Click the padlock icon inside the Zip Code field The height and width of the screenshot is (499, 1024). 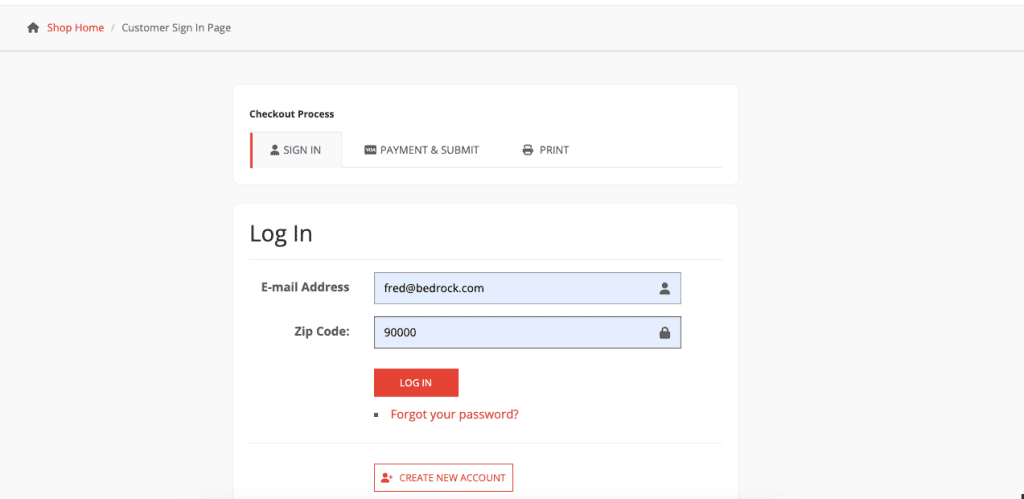coord(665,332)
